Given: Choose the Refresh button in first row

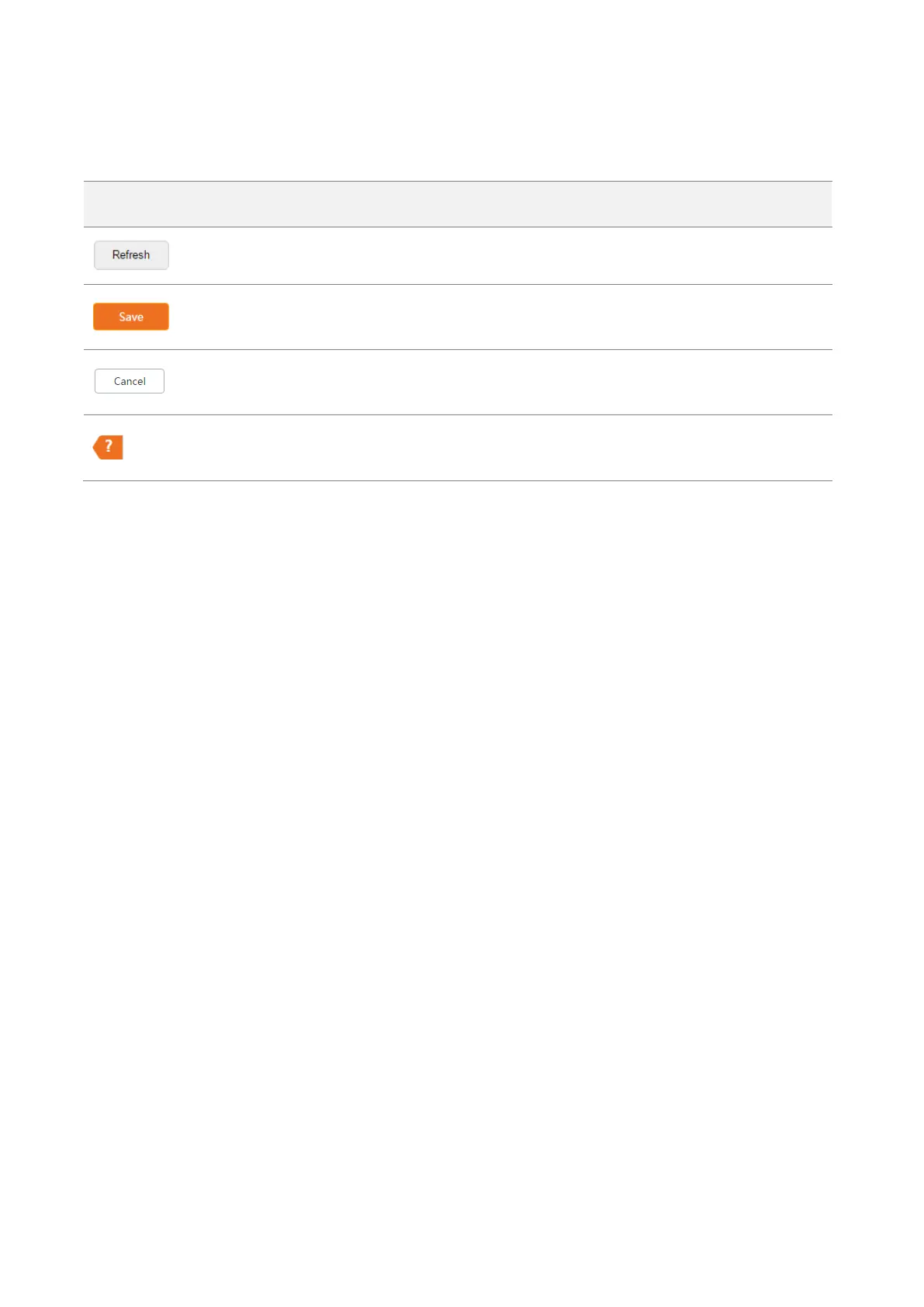Looking at the screenshot, I should pos(131,255).
